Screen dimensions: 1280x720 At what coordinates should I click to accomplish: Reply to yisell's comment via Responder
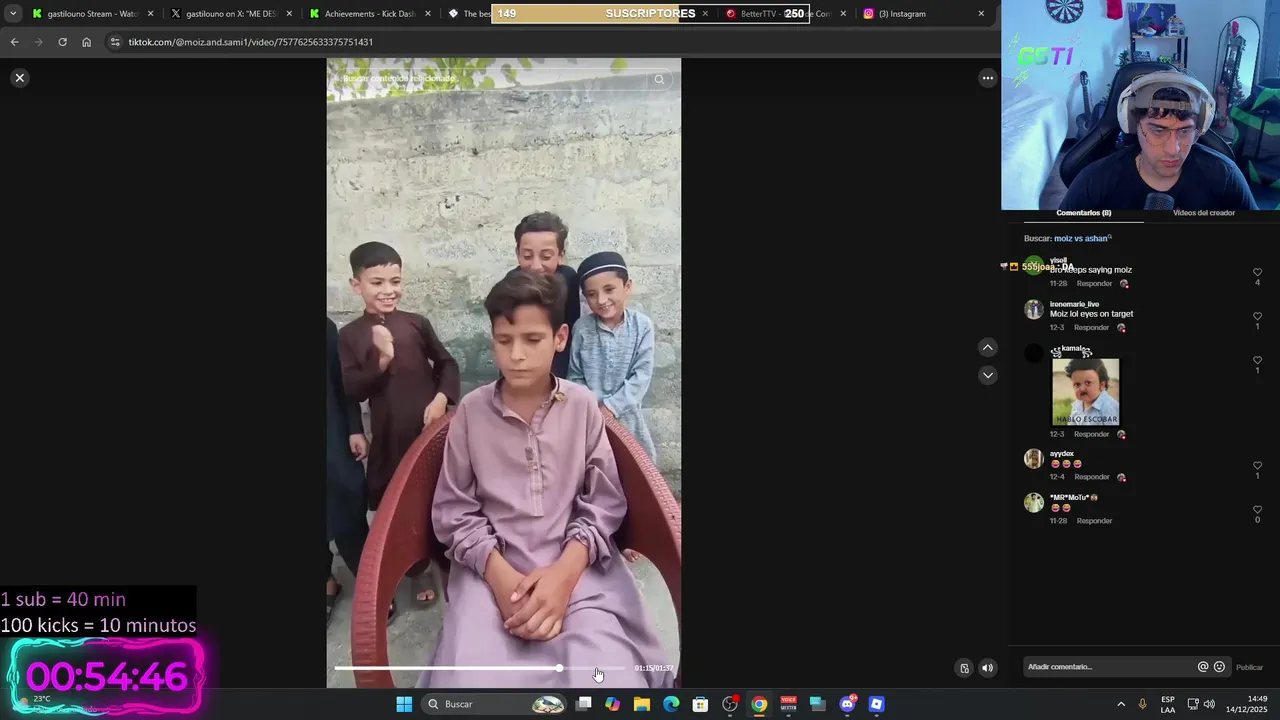(x=1094, y=284)
